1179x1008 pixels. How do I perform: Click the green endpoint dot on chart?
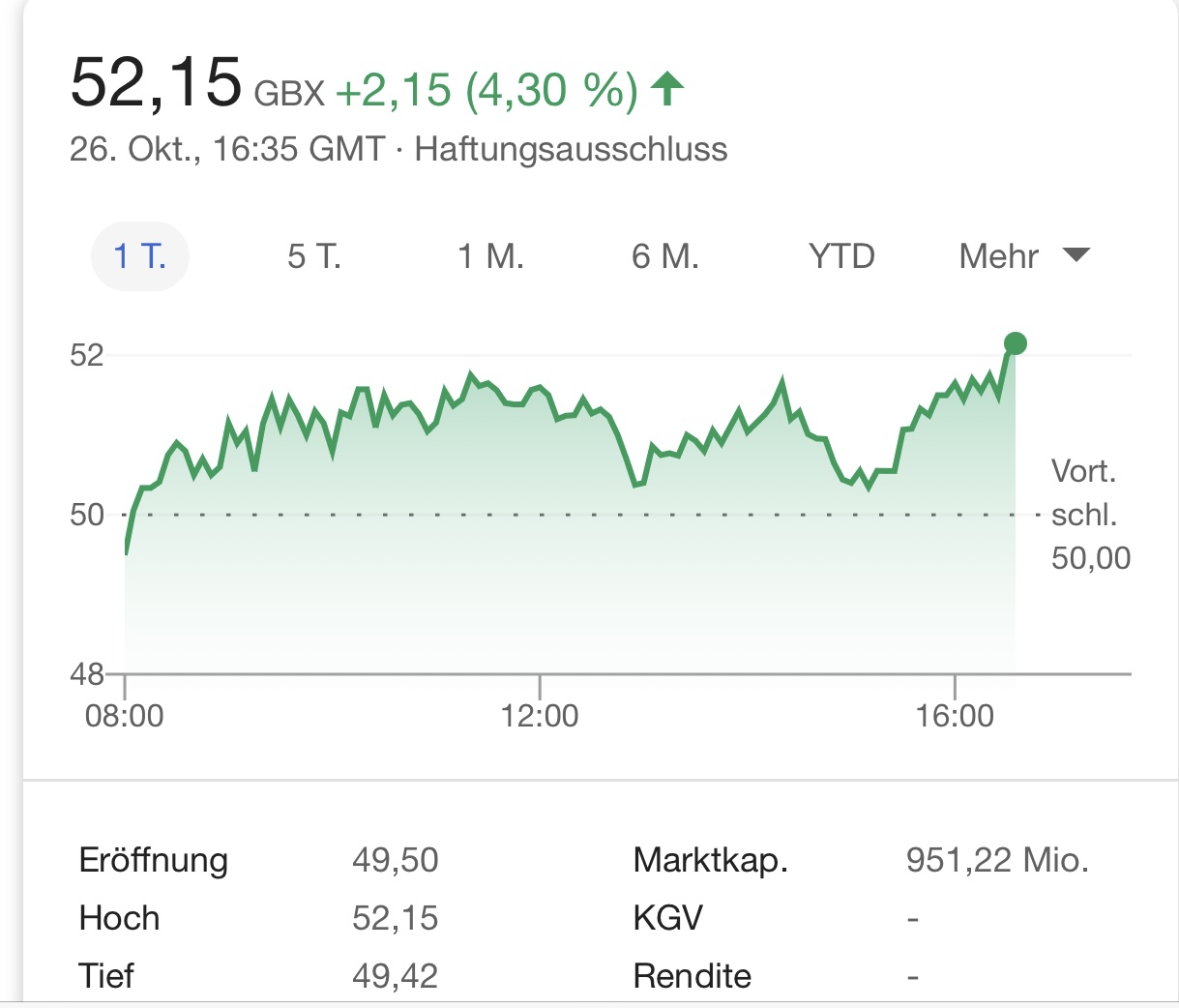pyautogui.click(x=1015, y=343)
